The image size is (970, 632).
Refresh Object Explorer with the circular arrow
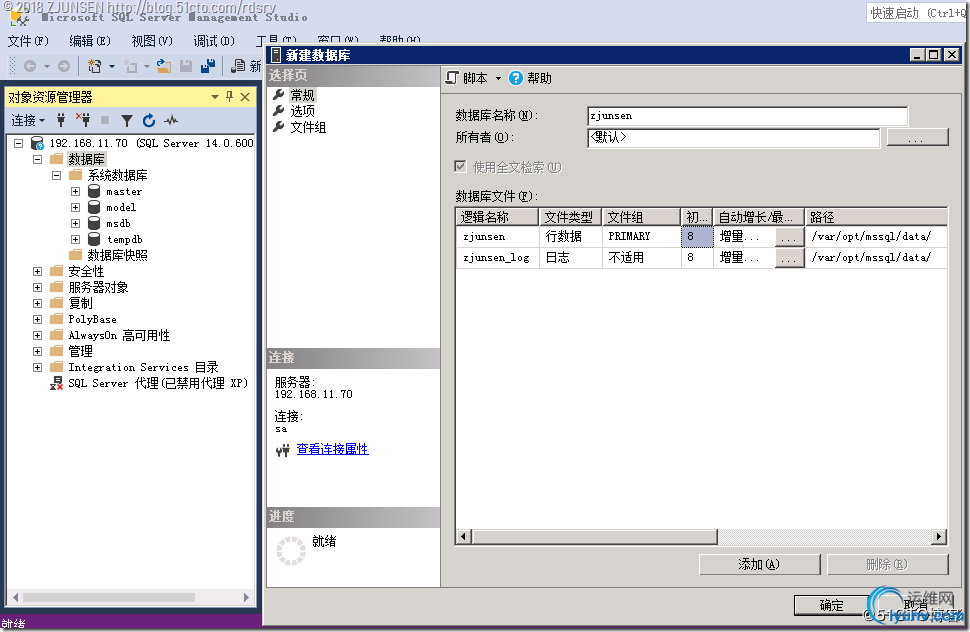[148, 120]
